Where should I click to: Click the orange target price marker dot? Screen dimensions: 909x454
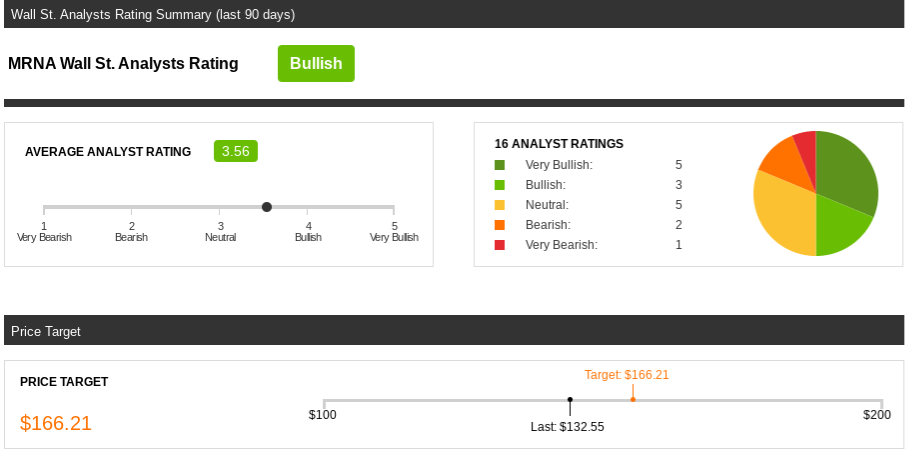tap(633, 399)
